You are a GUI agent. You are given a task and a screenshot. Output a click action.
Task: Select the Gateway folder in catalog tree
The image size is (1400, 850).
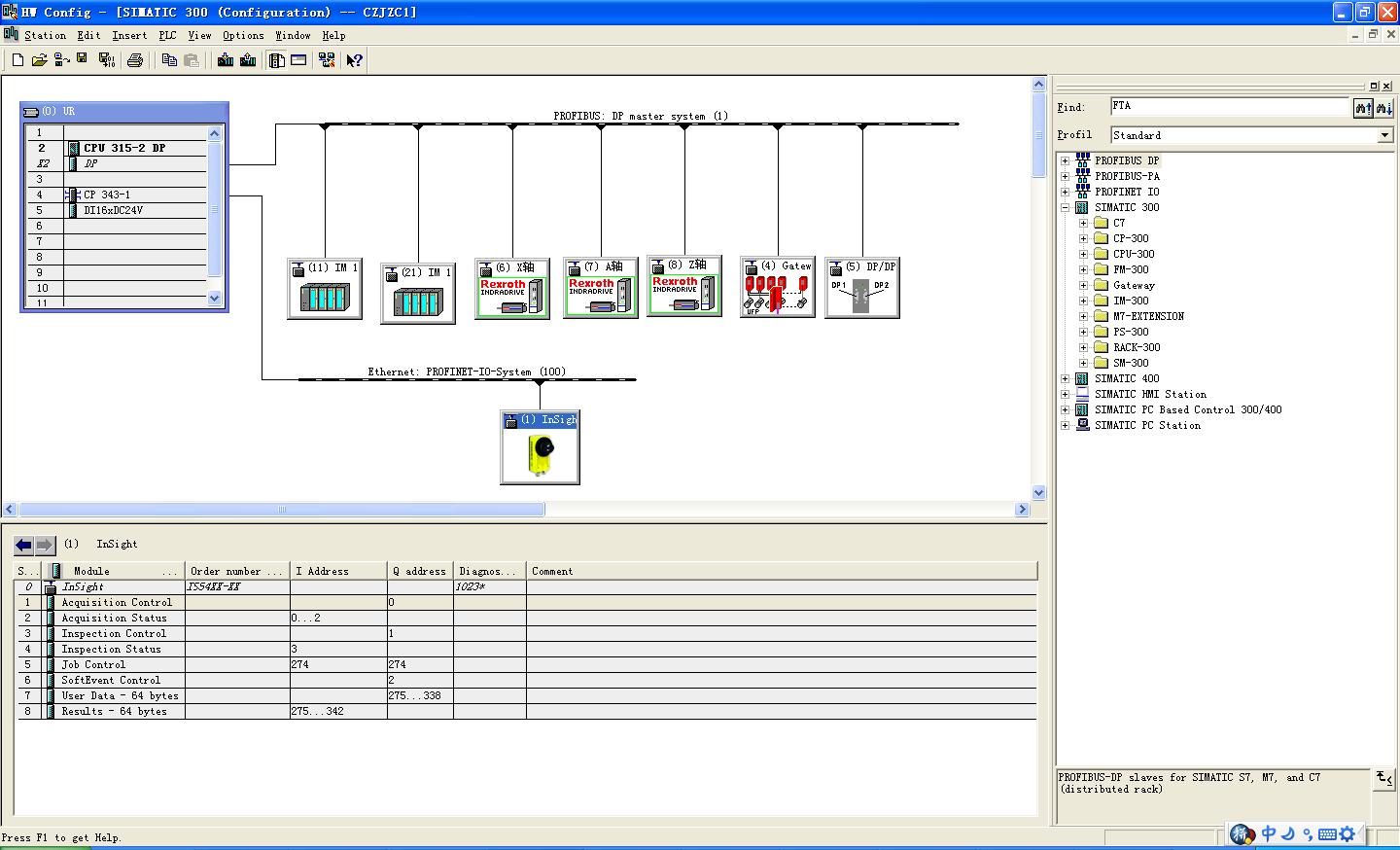coord(1134,285)
